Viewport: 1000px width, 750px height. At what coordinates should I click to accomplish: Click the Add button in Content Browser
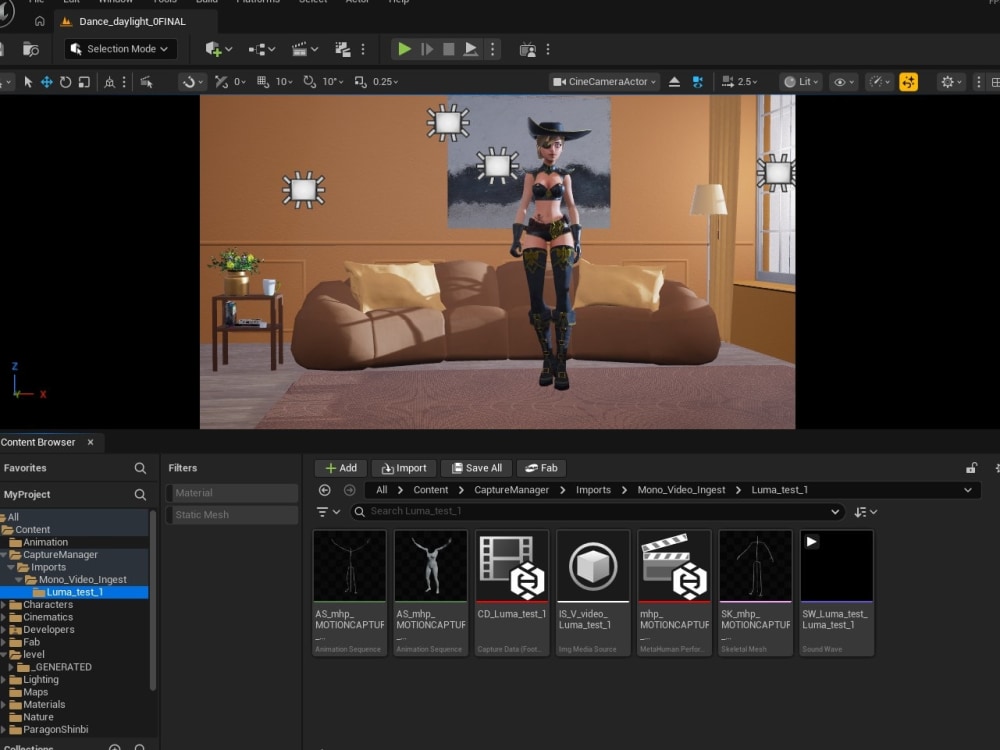click(341, 468)
